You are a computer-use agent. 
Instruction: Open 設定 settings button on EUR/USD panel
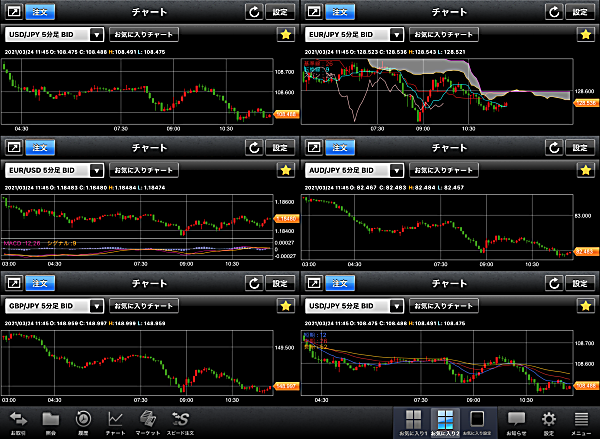280,147
